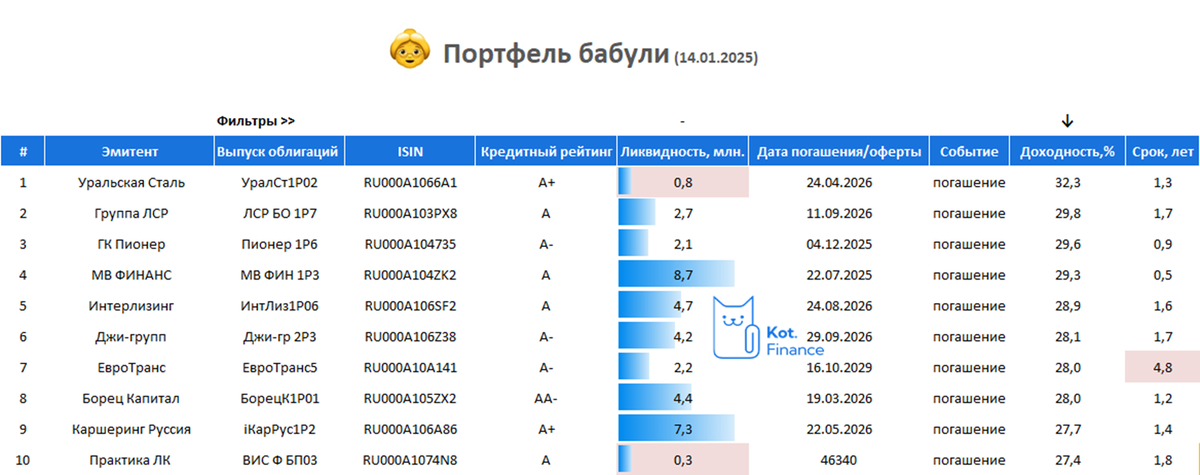Click maturity date 04.12.2025
The width and height of the screenshot is (1200, 475).
pyautogui.click(x=838, y=244)
